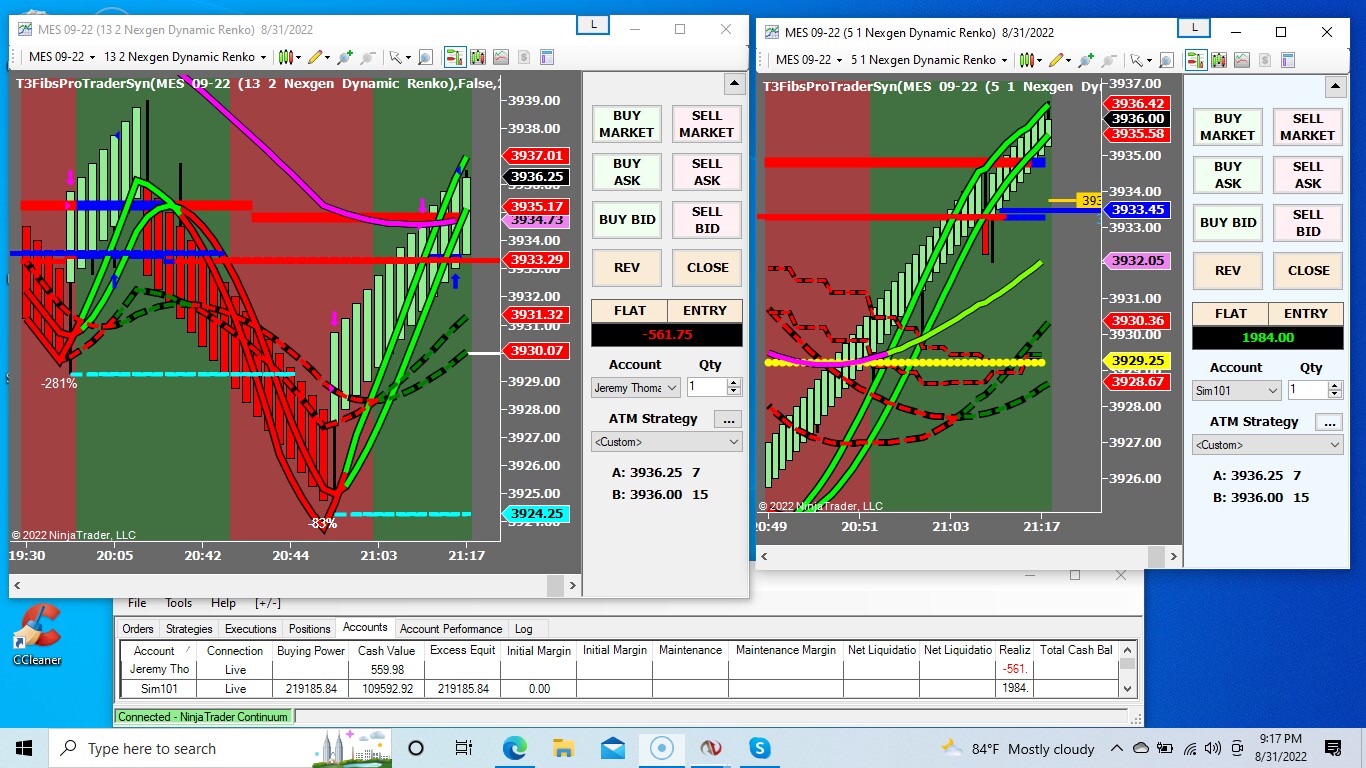Click the accounts grid scroll down arrow
The height and width of the screenshot is (768, 1366).
[1128, 688]
